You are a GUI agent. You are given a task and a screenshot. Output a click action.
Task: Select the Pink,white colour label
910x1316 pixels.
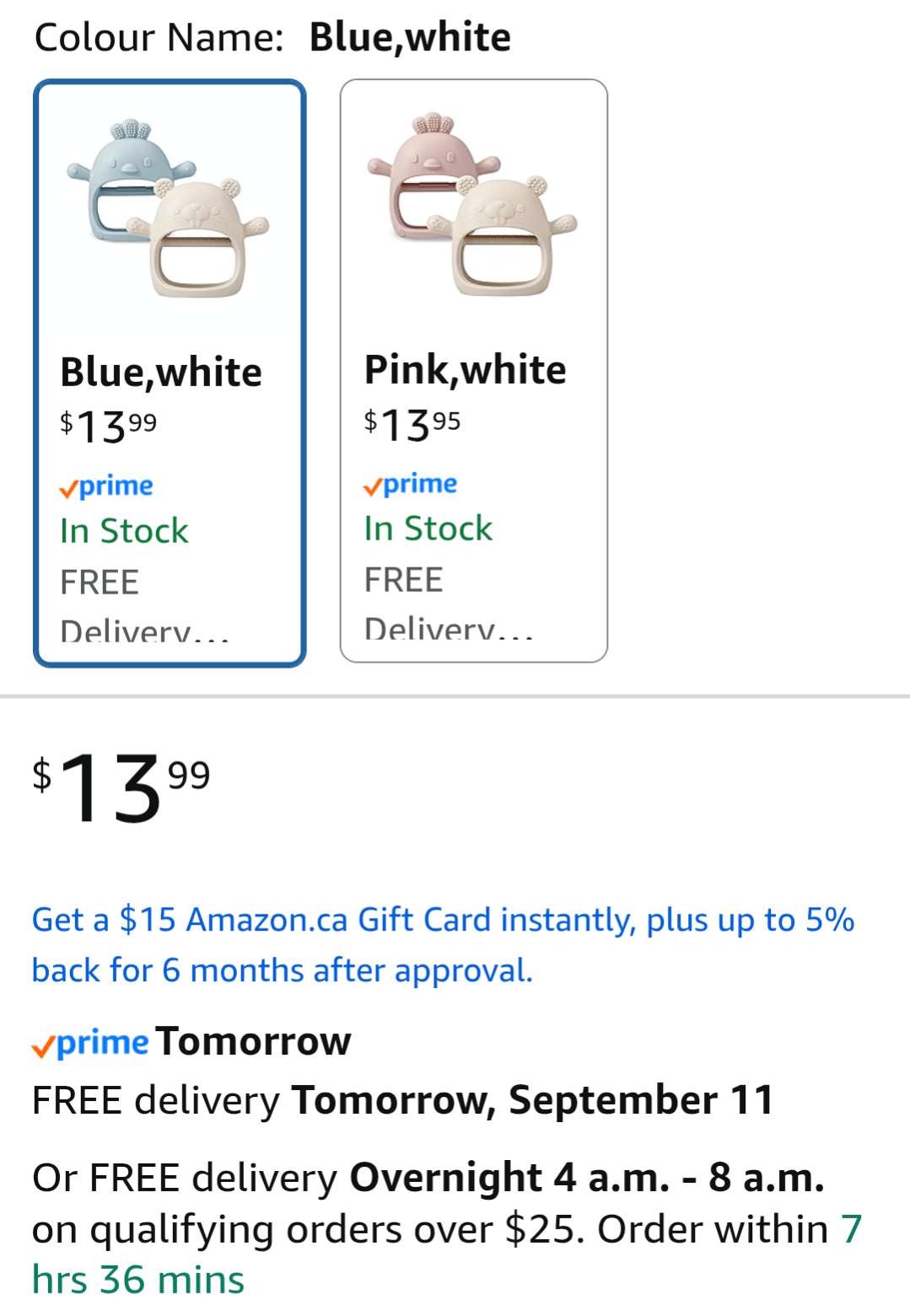[465, 369]
